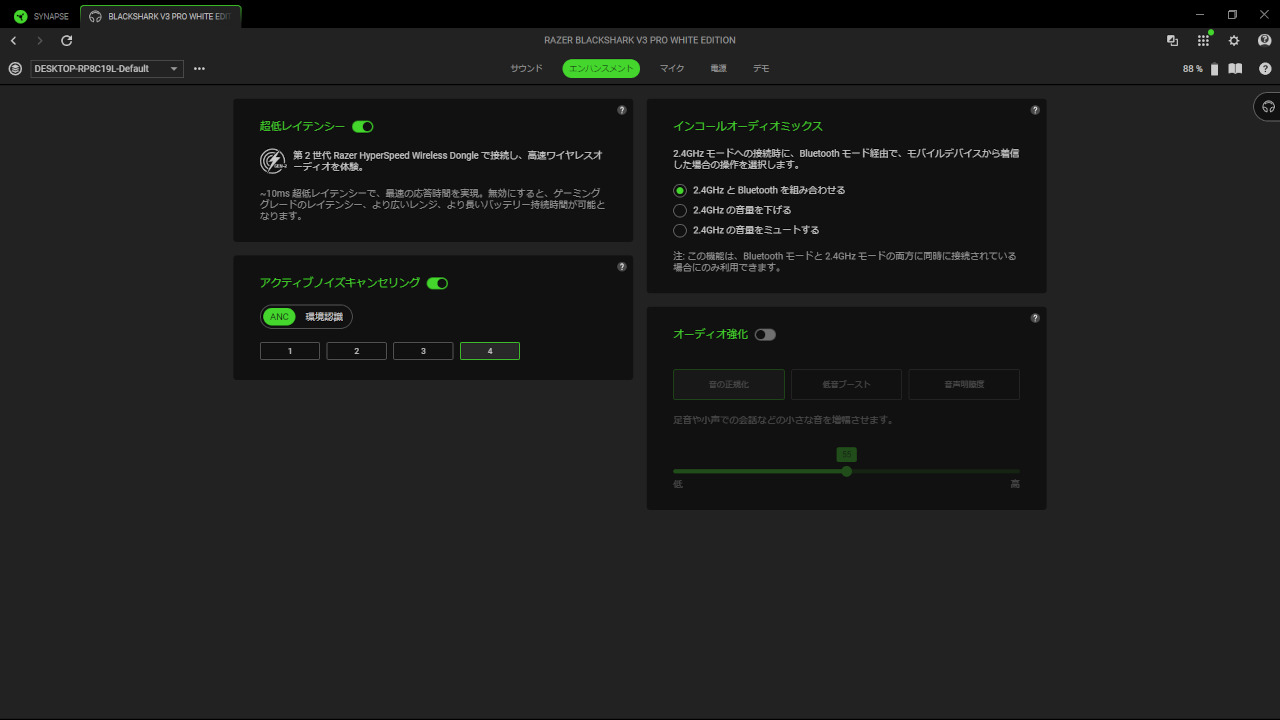Open the profile icon beside DESKTOP-RP8C19L-Default
The width and height of the screenshot is (1280, 720).
pyautogui.click(x=15, y=69)
